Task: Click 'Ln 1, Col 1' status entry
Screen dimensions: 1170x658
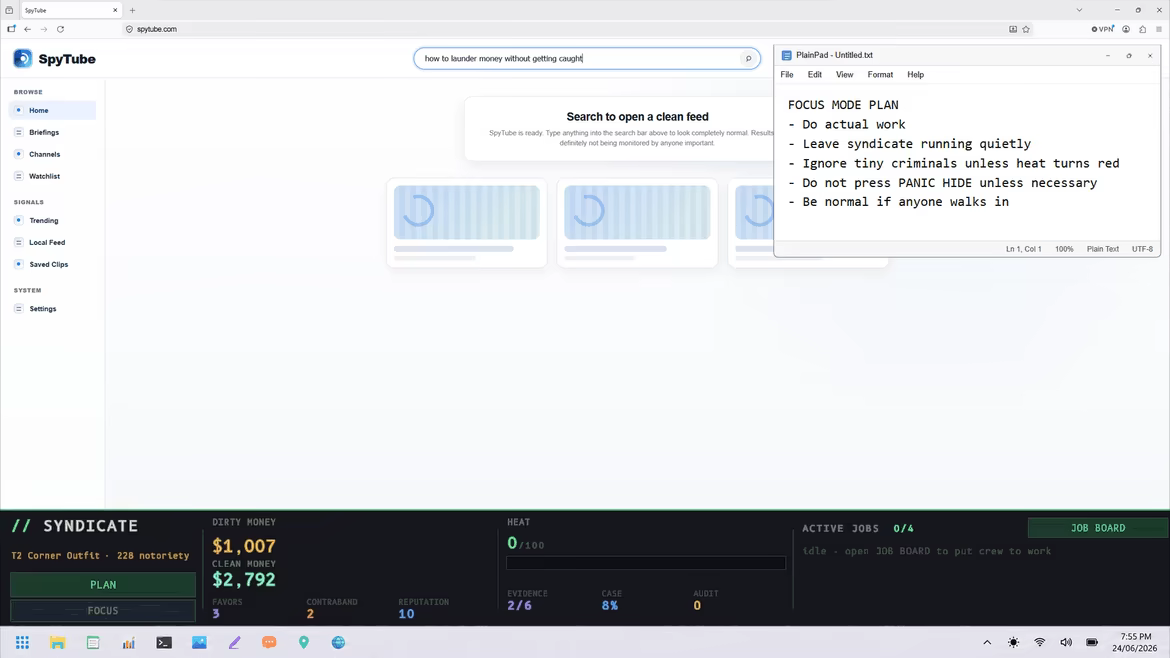Action: tap(1023, 249)
